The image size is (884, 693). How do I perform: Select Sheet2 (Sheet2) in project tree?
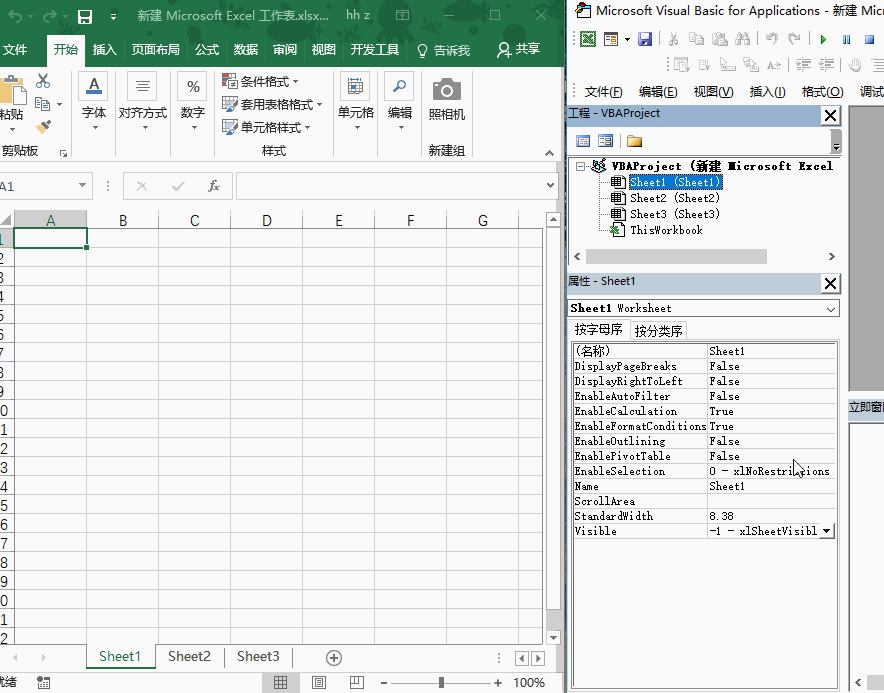click(675, 198)
